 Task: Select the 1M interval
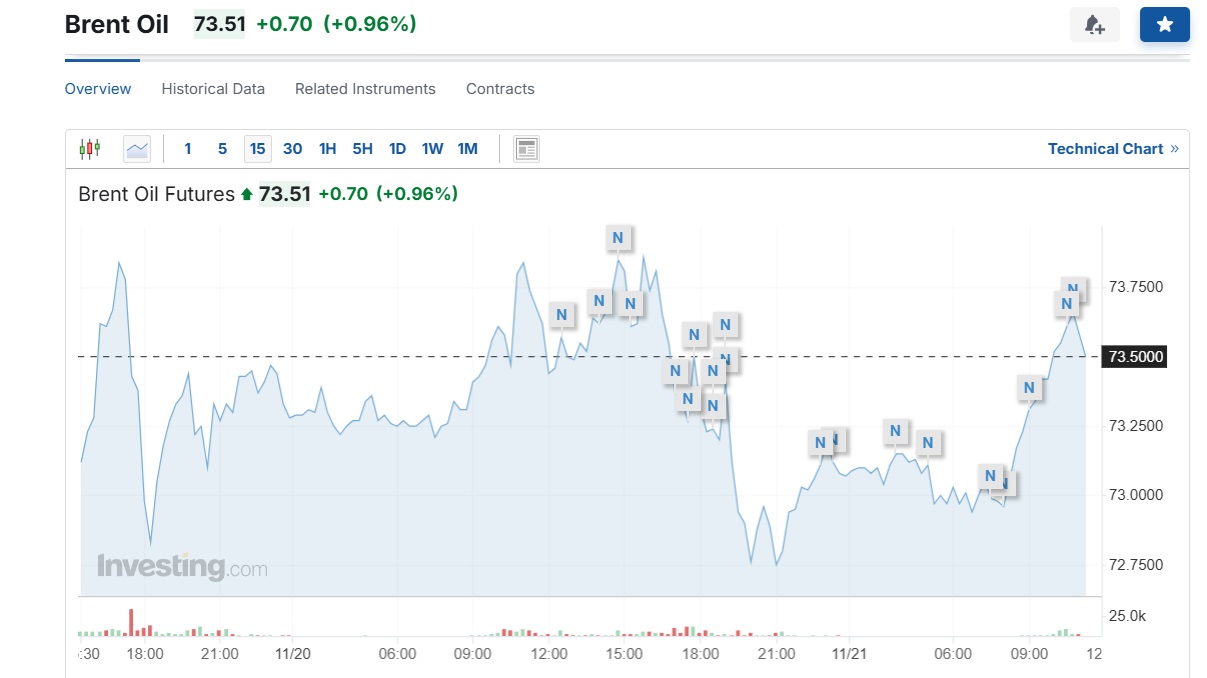(x=467, y=149)
